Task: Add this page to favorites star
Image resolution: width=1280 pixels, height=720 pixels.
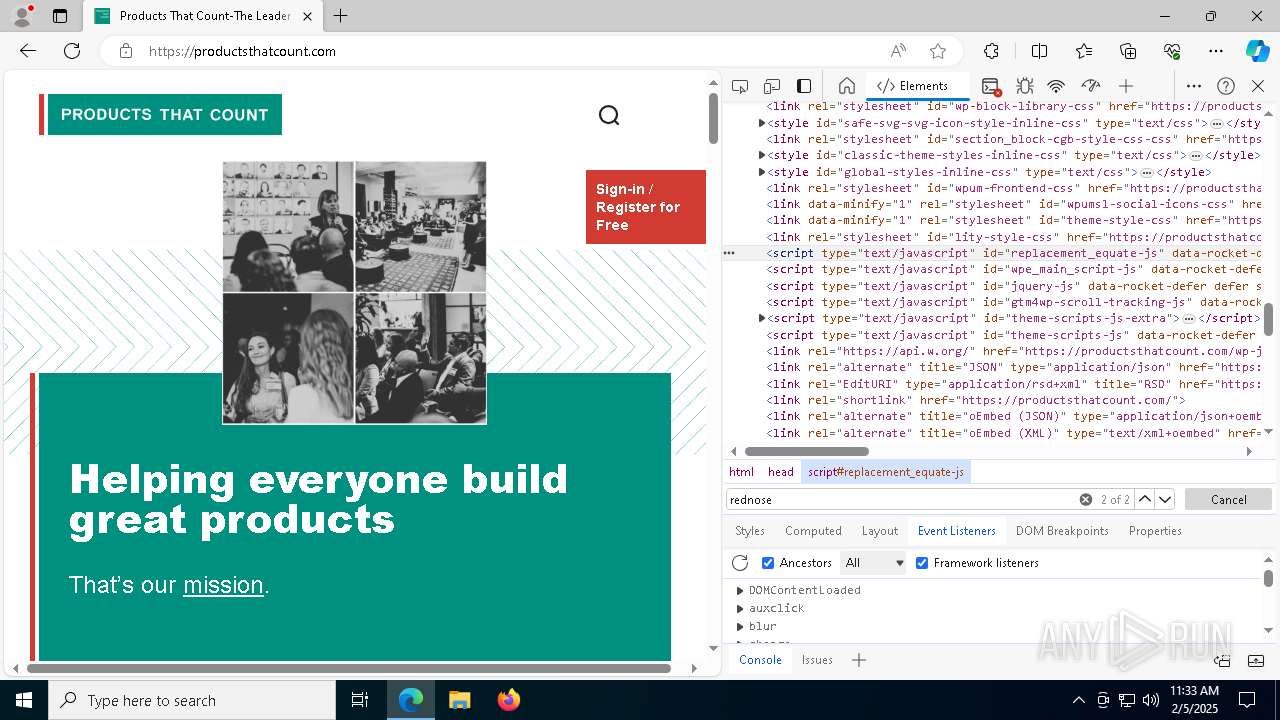Action: tap(938, 51)
